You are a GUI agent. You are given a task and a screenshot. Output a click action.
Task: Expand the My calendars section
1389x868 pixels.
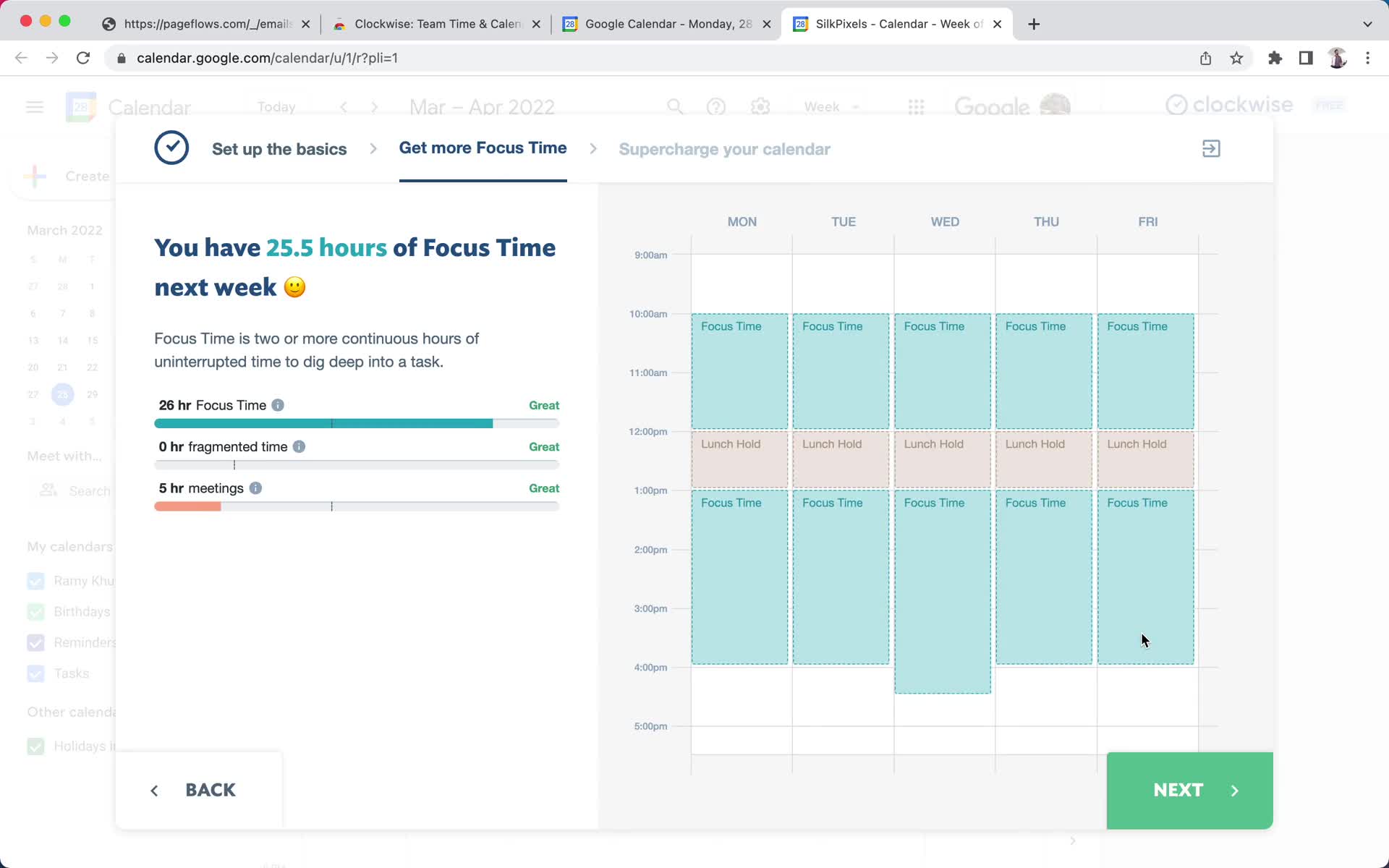(70, 547)
